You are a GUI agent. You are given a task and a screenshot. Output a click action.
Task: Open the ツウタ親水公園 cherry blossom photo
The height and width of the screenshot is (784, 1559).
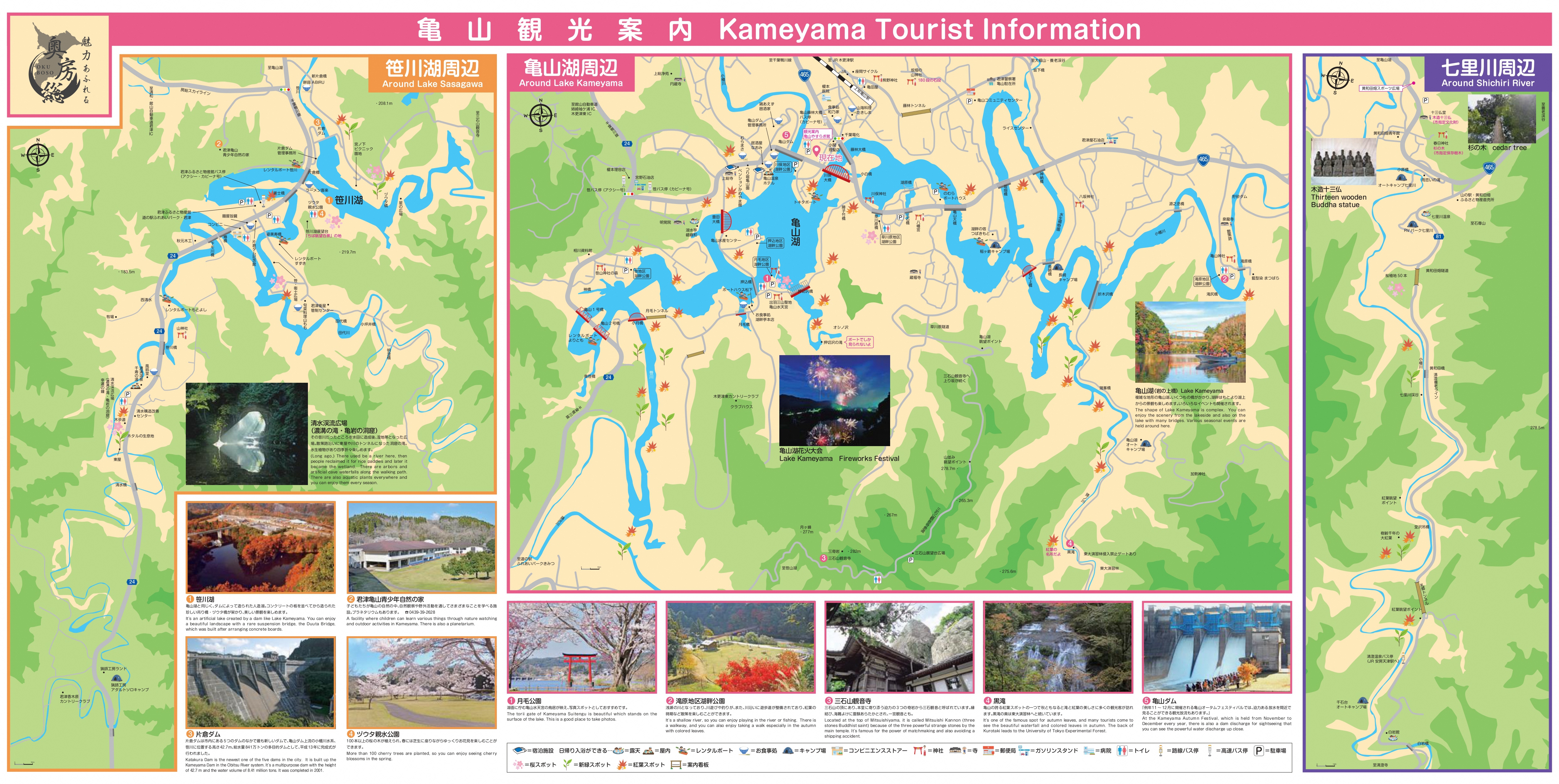tap(421, 682)
